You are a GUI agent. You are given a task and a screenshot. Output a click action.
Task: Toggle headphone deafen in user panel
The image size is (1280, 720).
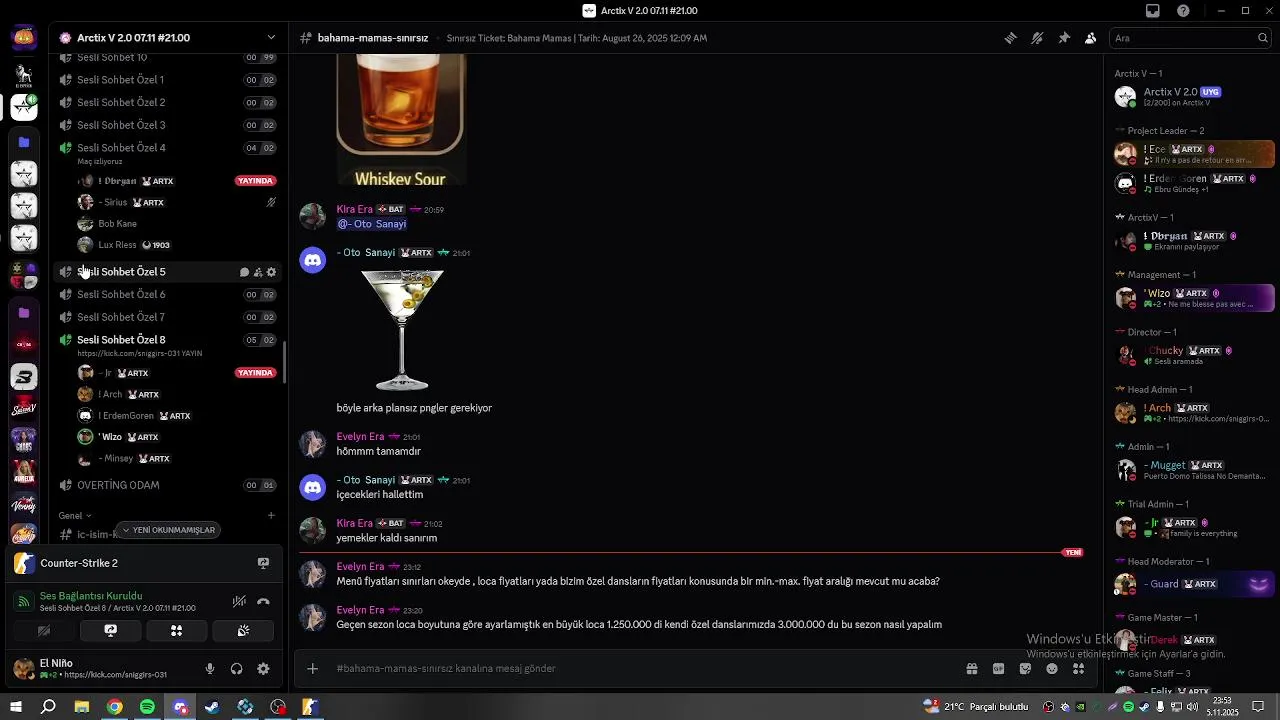[x=236, y=669]
